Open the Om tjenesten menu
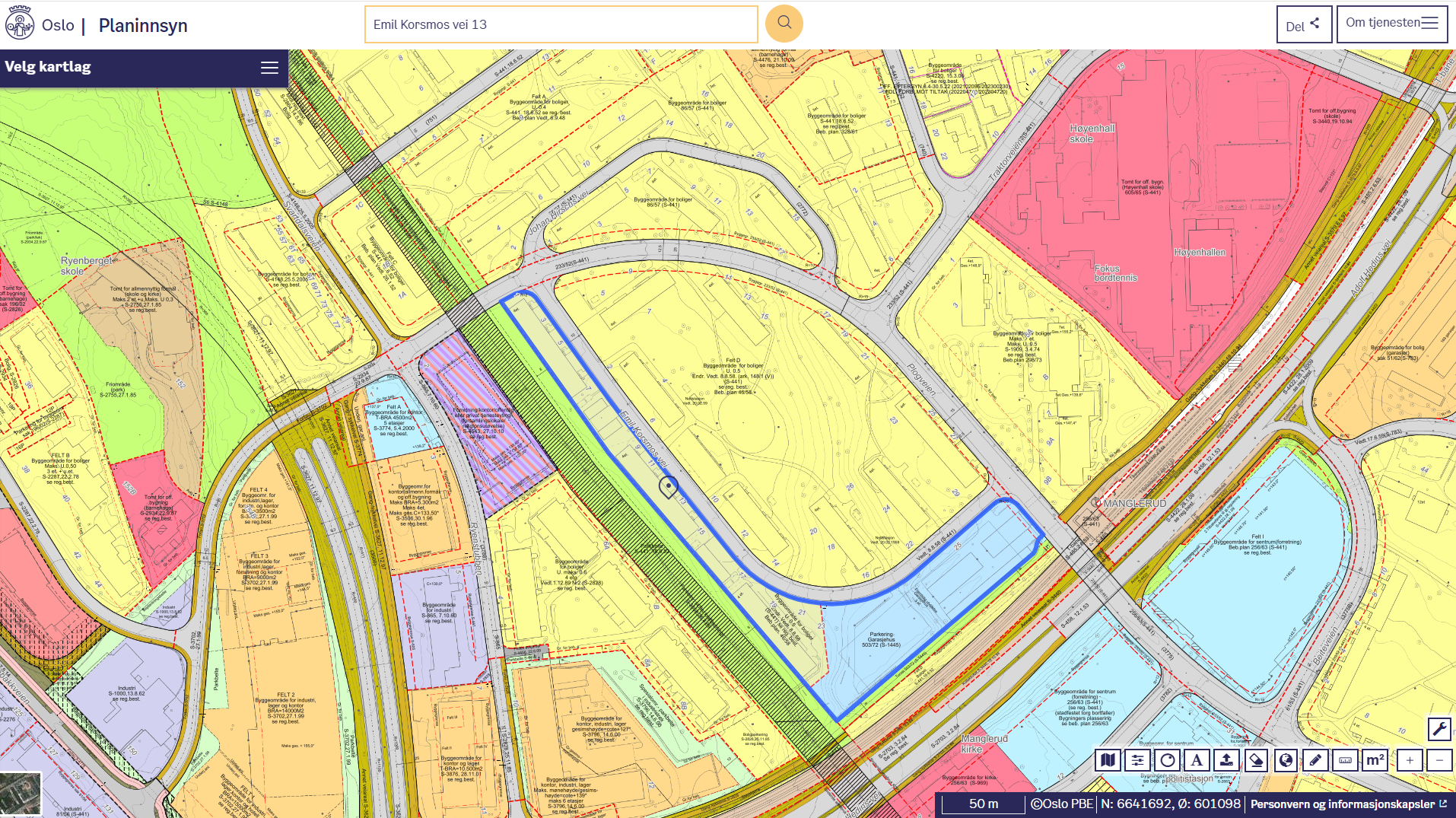1456x818 pixels. pyautogui.click(x=1391, y=24)
